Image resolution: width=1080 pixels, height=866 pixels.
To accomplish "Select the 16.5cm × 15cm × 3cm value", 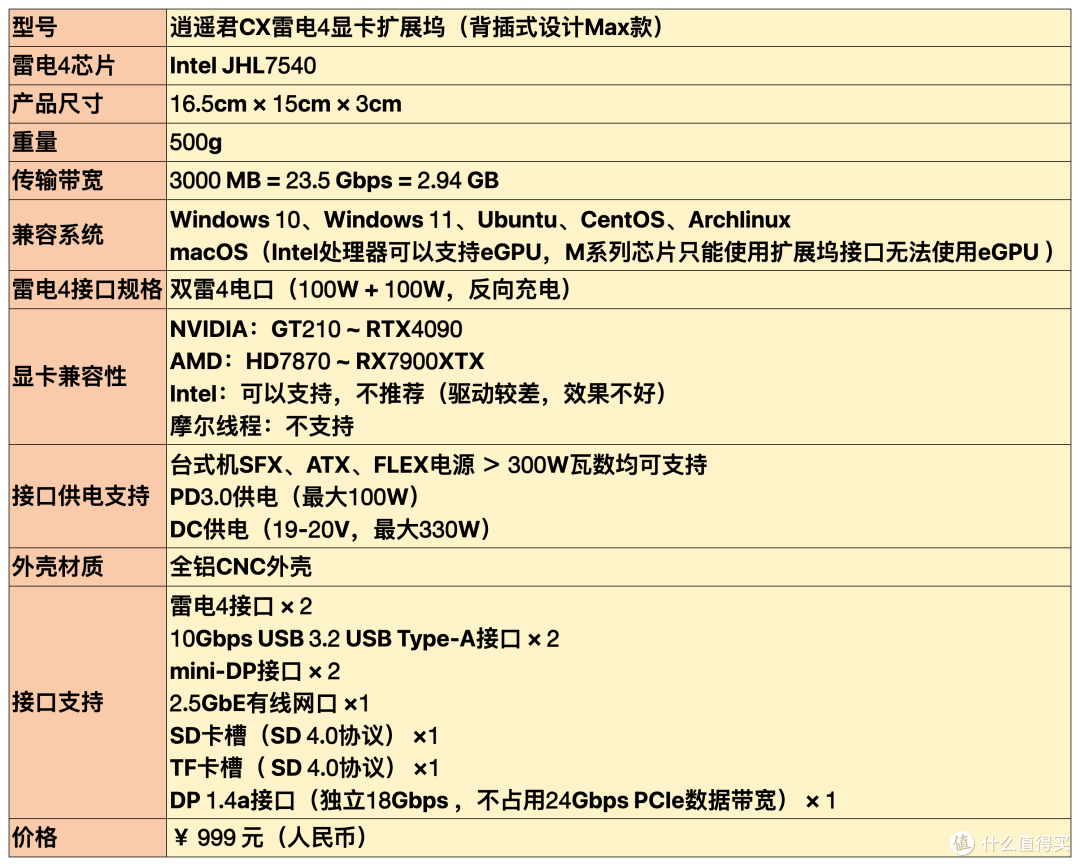I will point(286,104).
